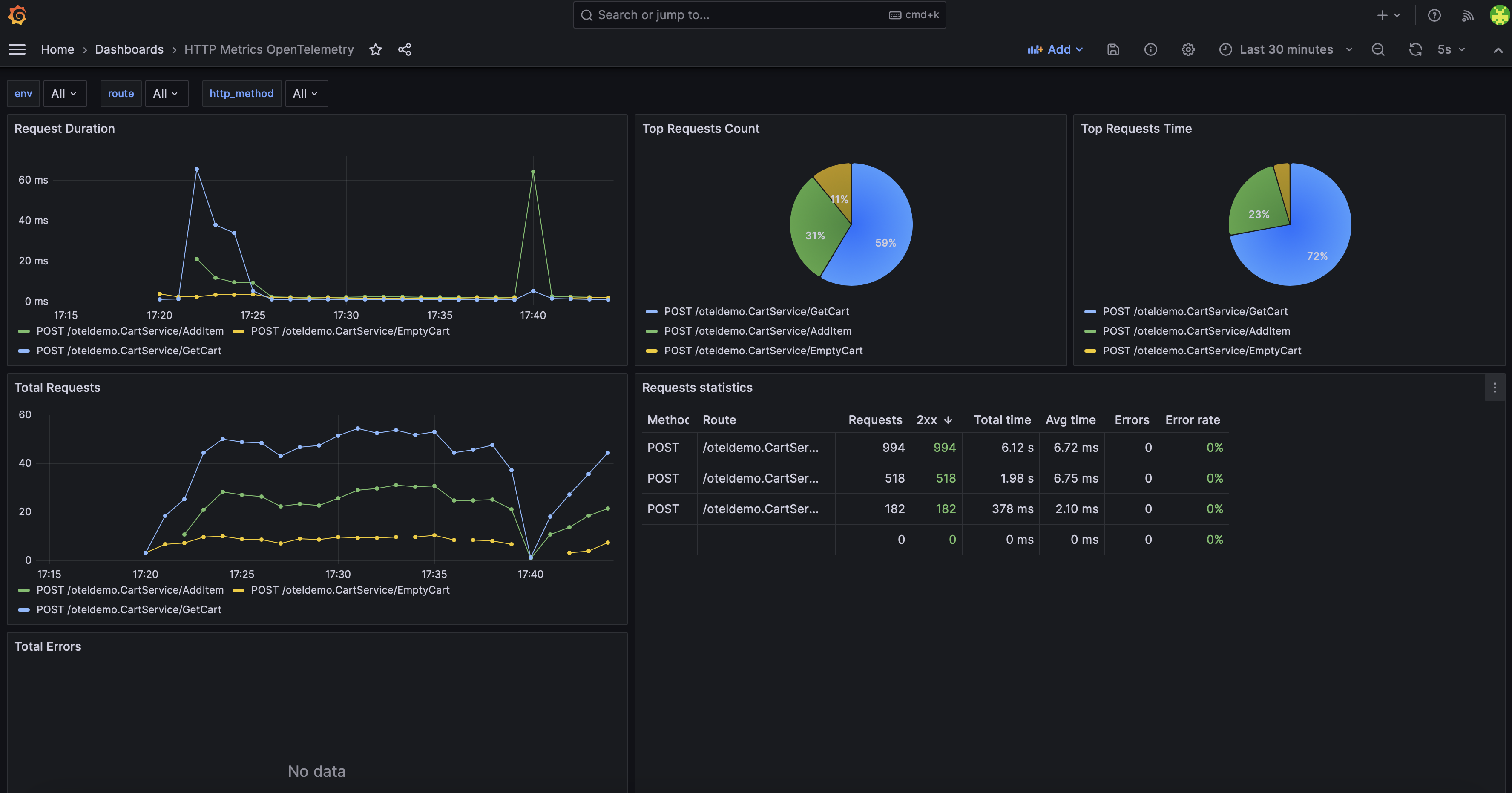The width and height of the screenshot is (1512, 793).
Task: Click the http_method variable label
Action: (x=241, y=94)
